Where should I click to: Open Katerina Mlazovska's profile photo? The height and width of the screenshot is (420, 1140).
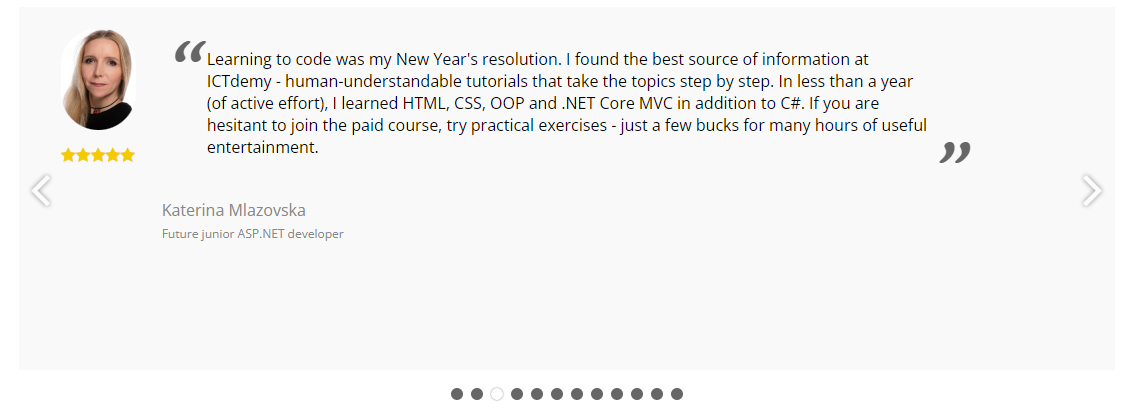[x=97, y=80]
